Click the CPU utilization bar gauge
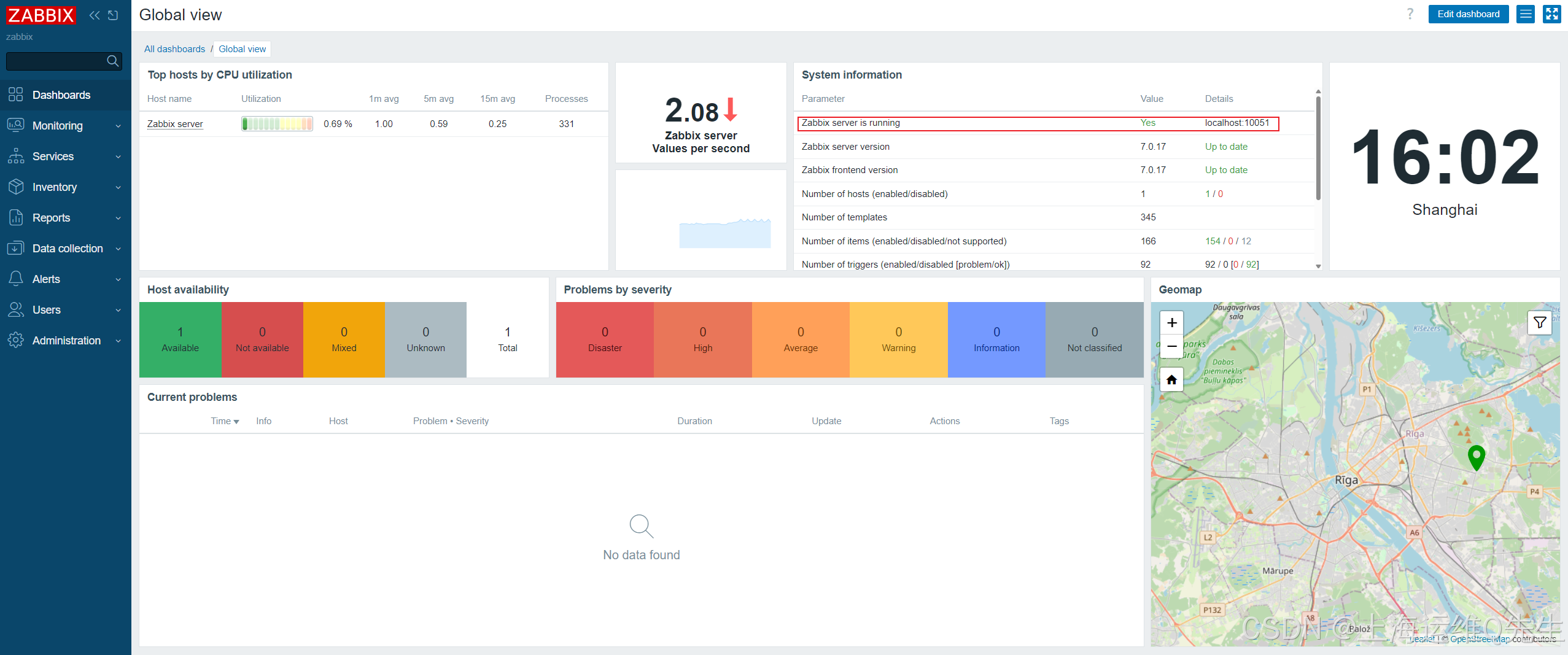This screenshot has width=1568, height=655. 277,124
